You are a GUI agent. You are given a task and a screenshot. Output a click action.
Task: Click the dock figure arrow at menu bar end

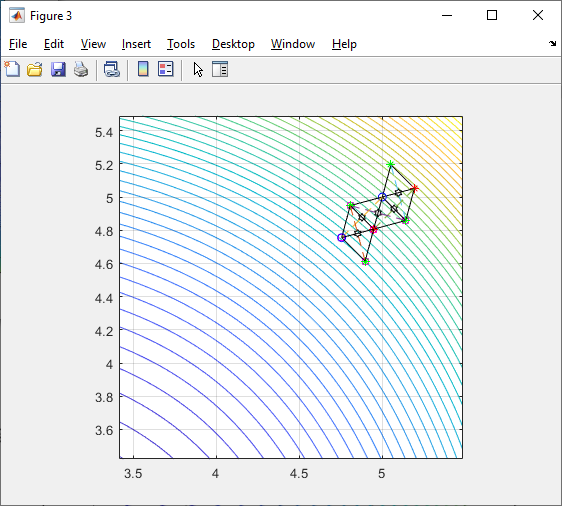click(552, 44)
